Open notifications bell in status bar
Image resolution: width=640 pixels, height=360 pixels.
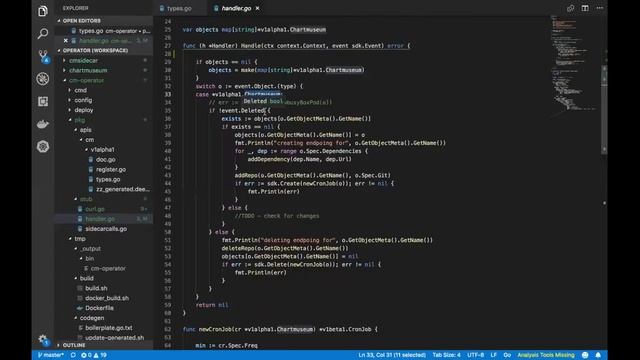598,355
